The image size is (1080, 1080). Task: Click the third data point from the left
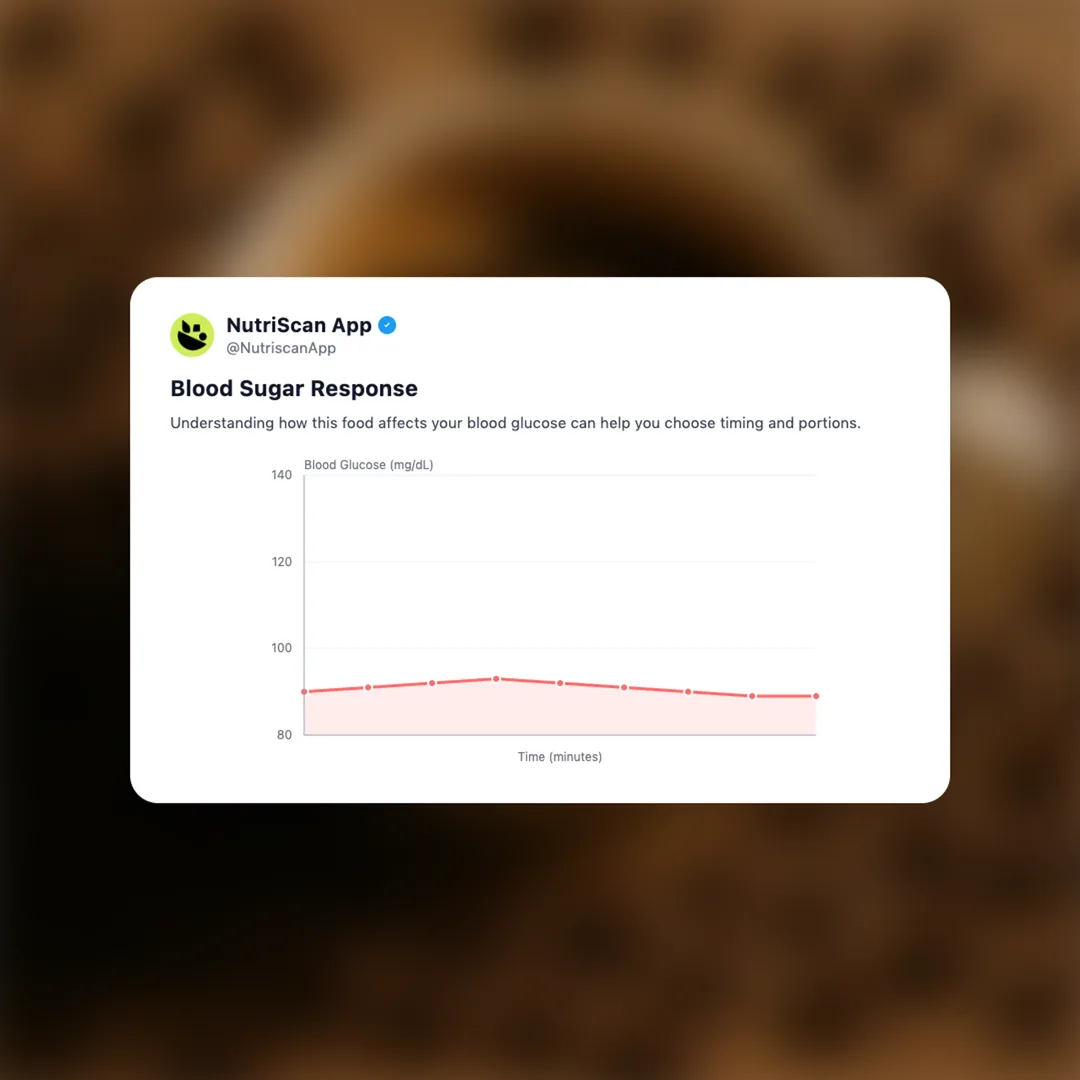tap(432, 683)
